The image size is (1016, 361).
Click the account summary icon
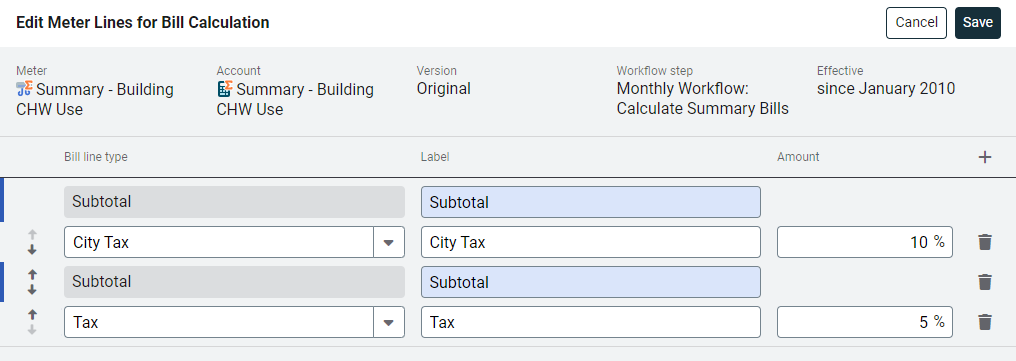(x=225, y=89)
